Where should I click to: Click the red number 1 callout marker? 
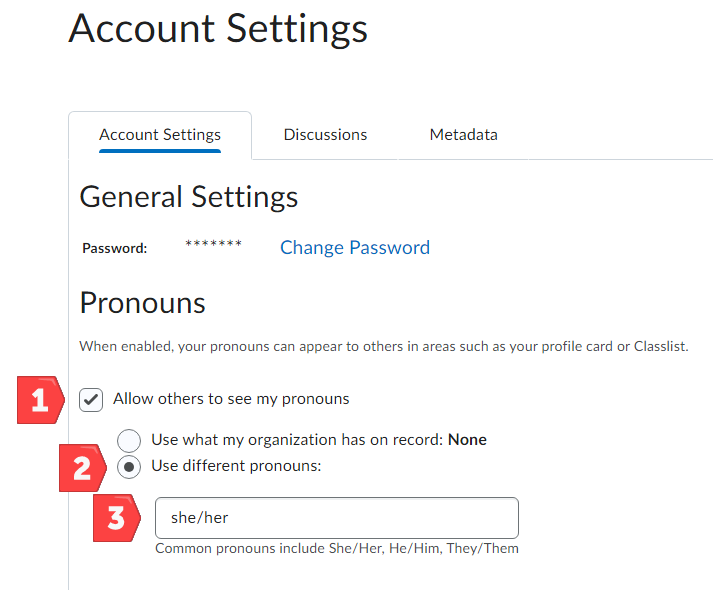click(x=41, y=400)
